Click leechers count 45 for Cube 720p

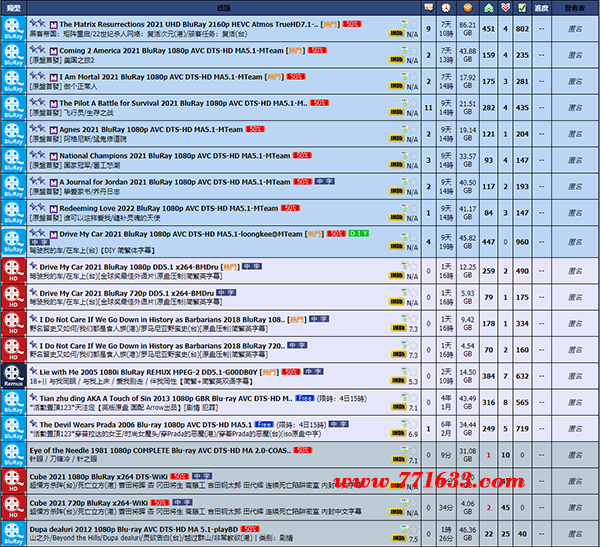pos(505,508)
